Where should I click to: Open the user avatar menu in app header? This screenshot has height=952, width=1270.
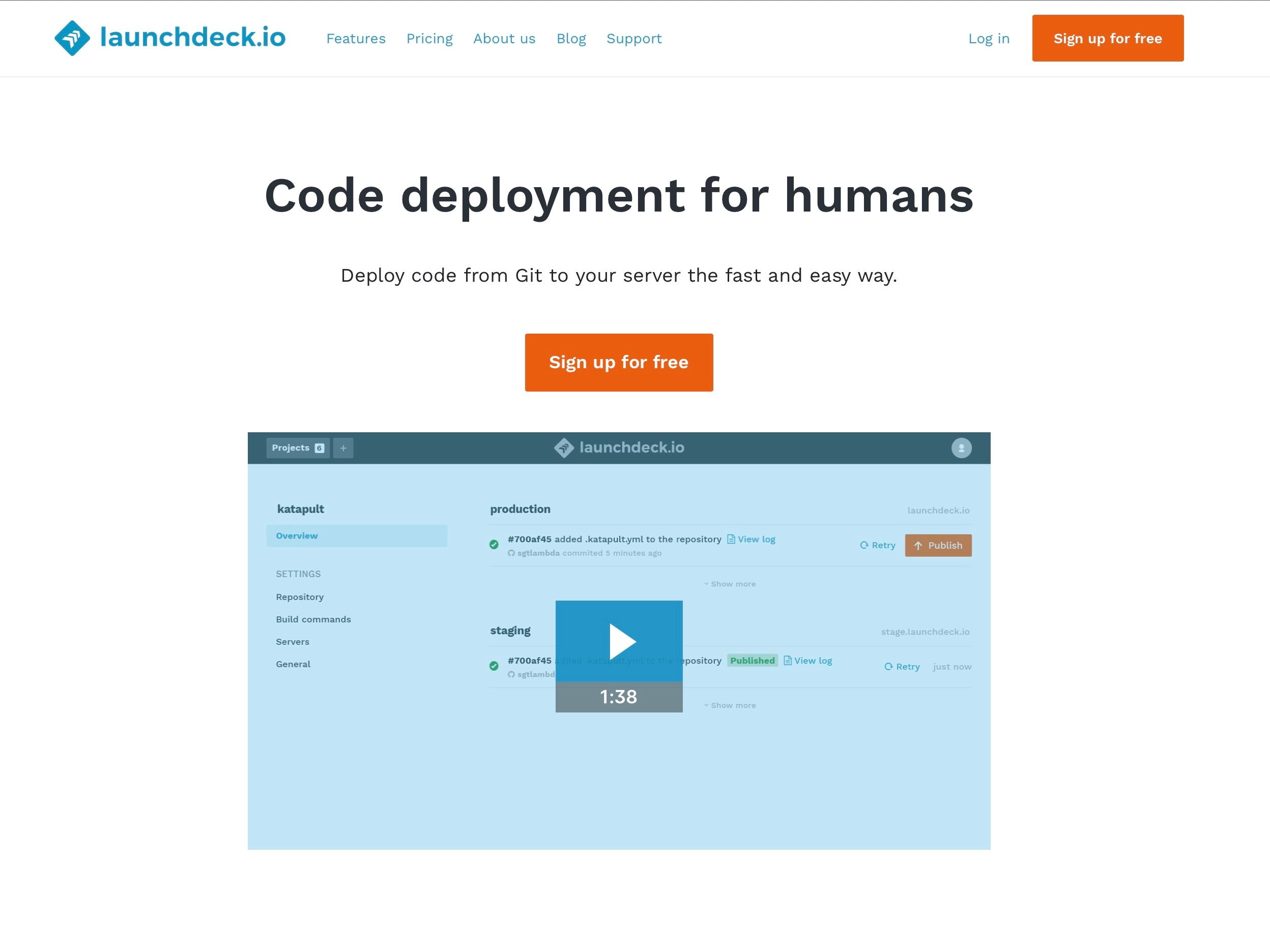pos(961,448)
